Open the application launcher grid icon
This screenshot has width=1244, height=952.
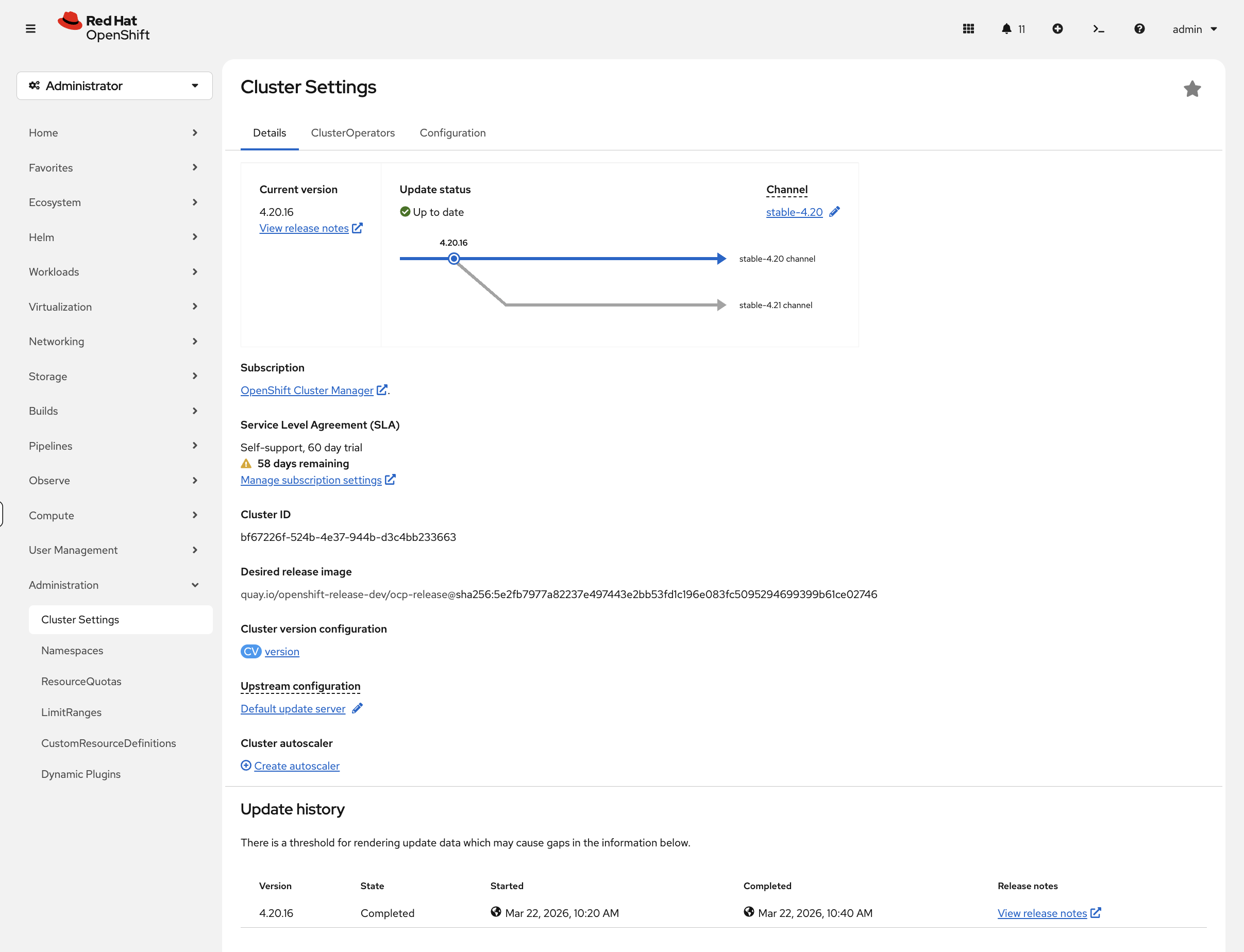(969, 28)
